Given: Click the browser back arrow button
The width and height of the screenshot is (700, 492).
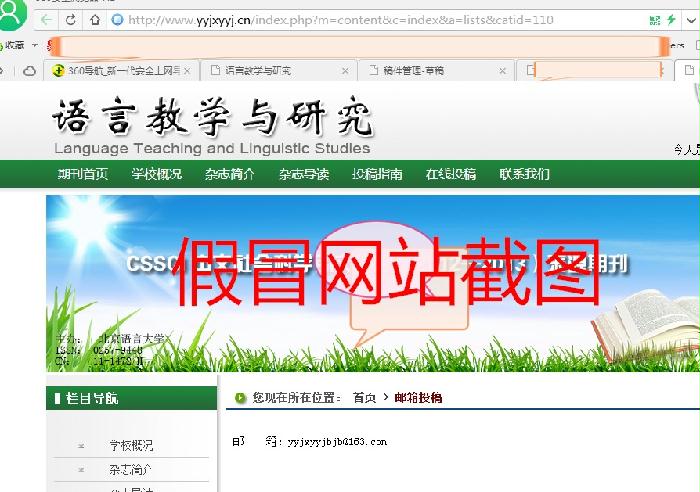Looking at the screenshot, I should pyautogui.click(x=48, y=19).
